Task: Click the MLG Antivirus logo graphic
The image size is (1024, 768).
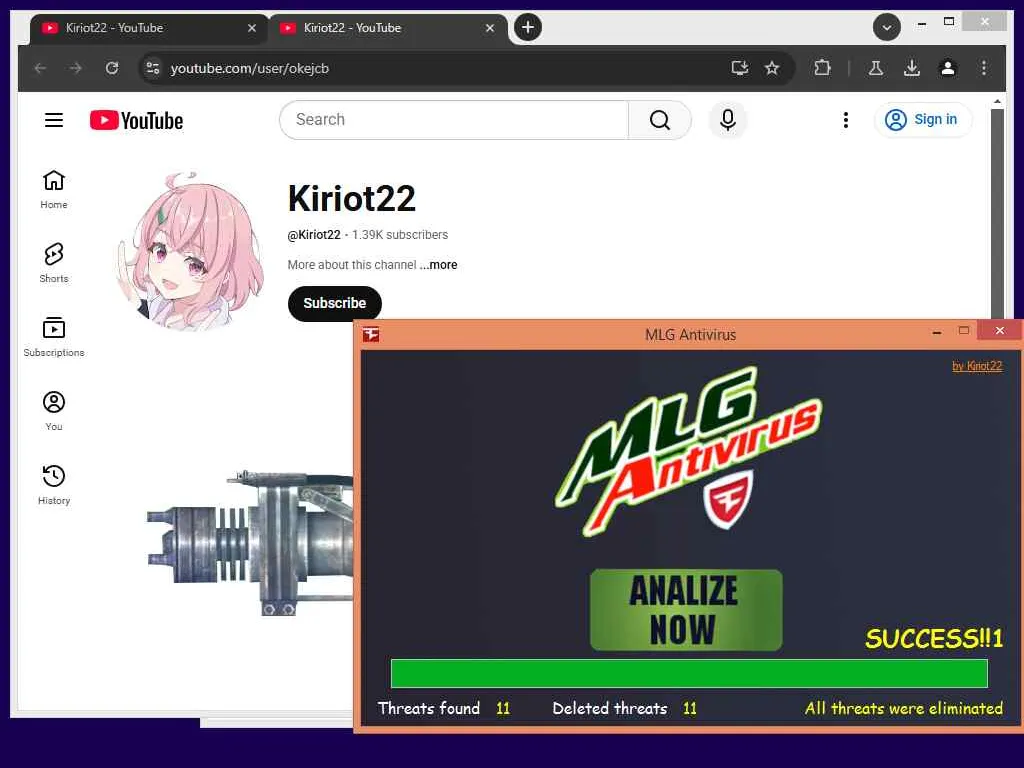Action: [x=688, y=451]
